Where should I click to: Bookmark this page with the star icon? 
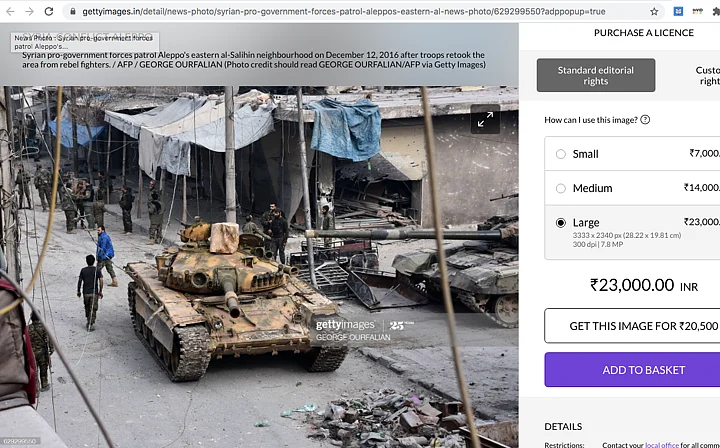click(x=654, y=11)
